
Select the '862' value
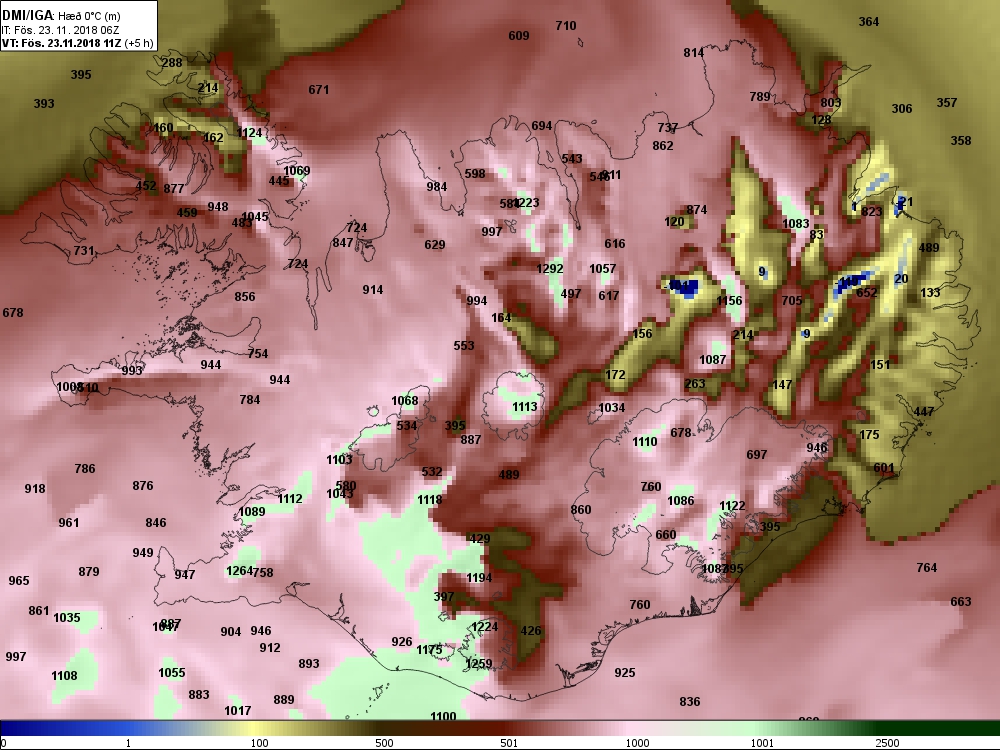click(x=663, y=145)
